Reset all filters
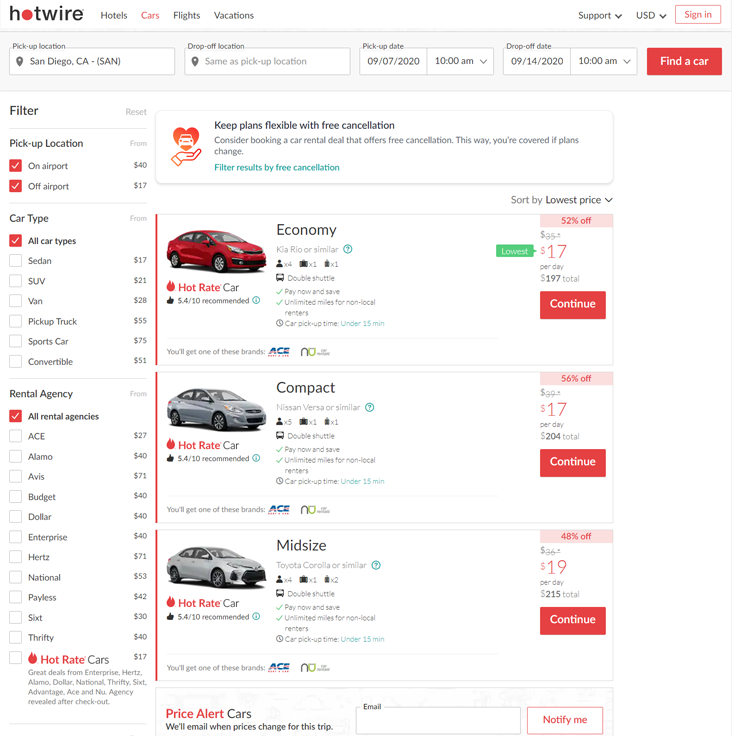Image resolution: width=732 pixels, height=736 pixels. (136, 112)
